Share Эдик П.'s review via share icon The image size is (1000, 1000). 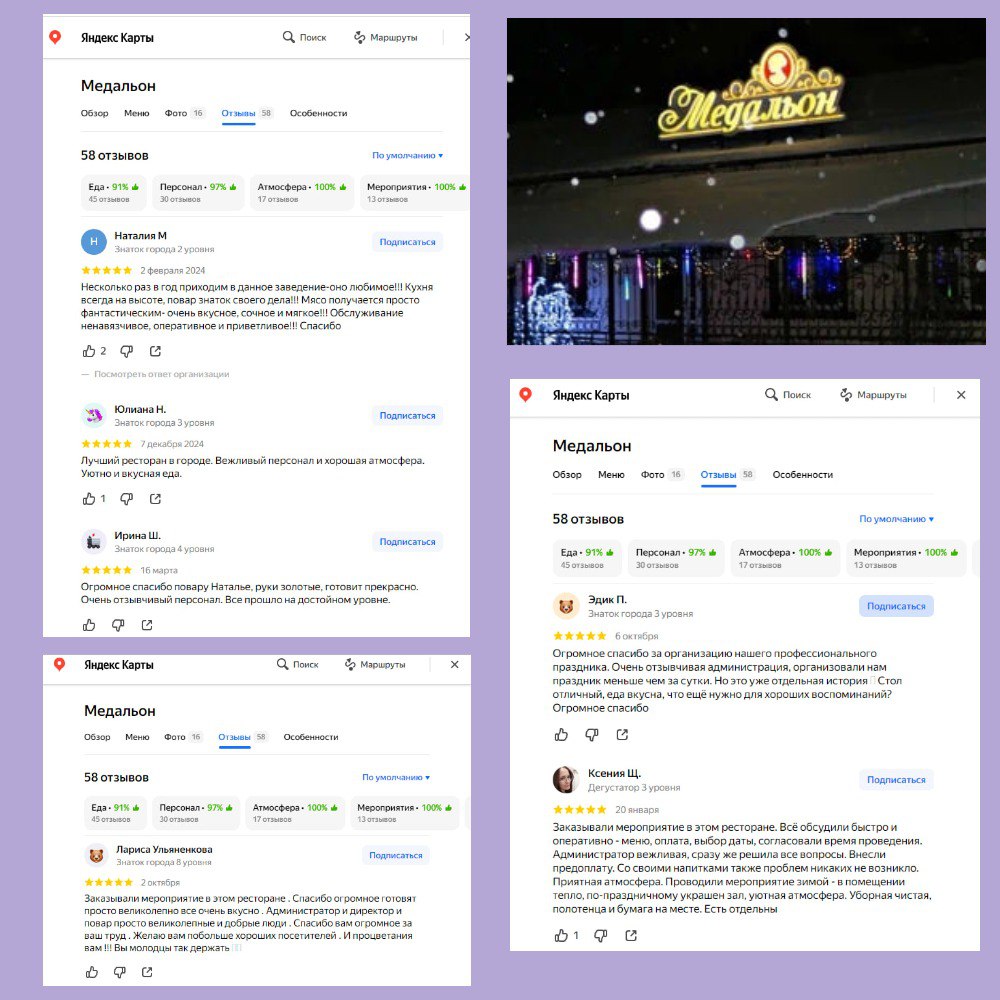(x=622, y=735)
